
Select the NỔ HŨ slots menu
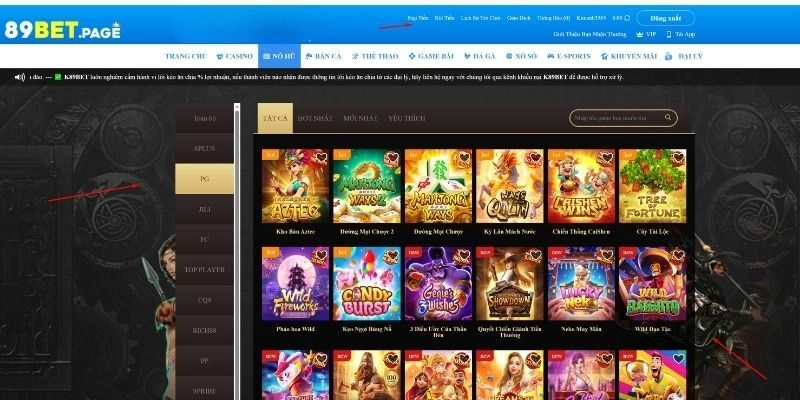click(x=279, y=56)
